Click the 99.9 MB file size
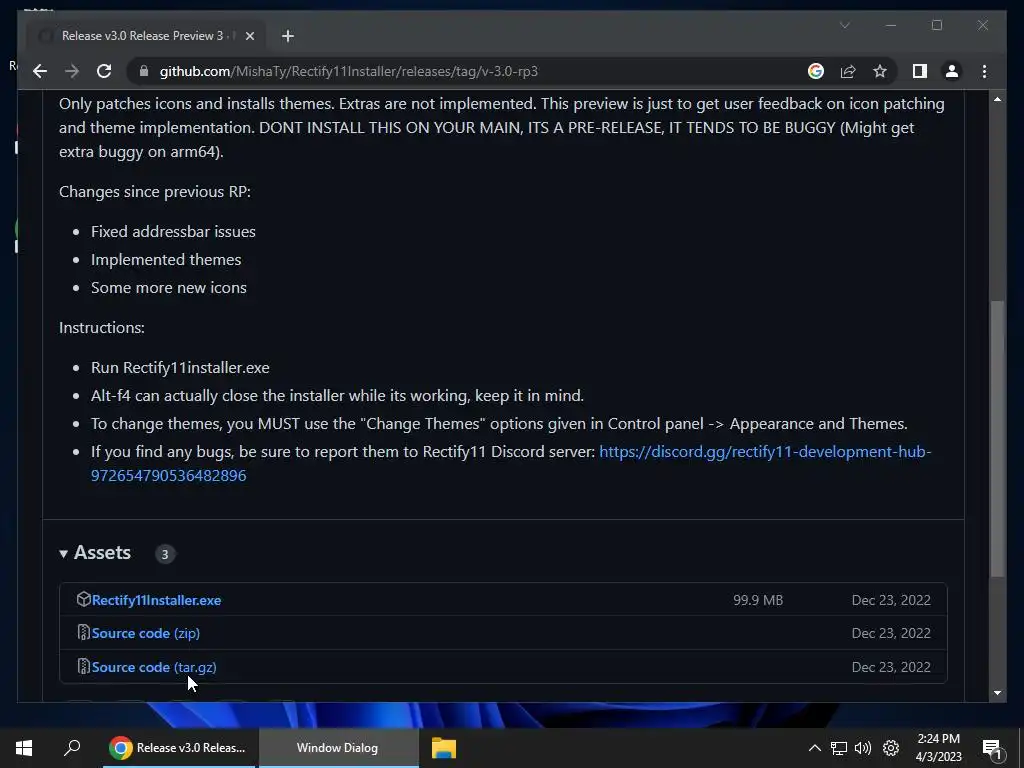Screen dimensions: 1024x768 point(758,600)
